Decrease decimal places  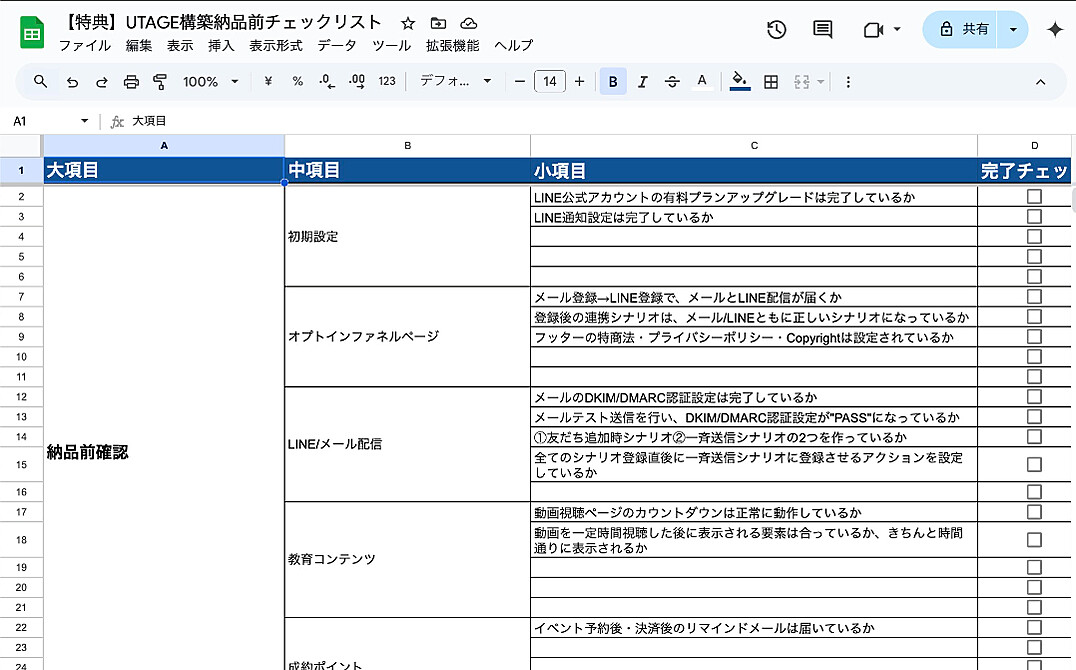[x=327, y=82]
